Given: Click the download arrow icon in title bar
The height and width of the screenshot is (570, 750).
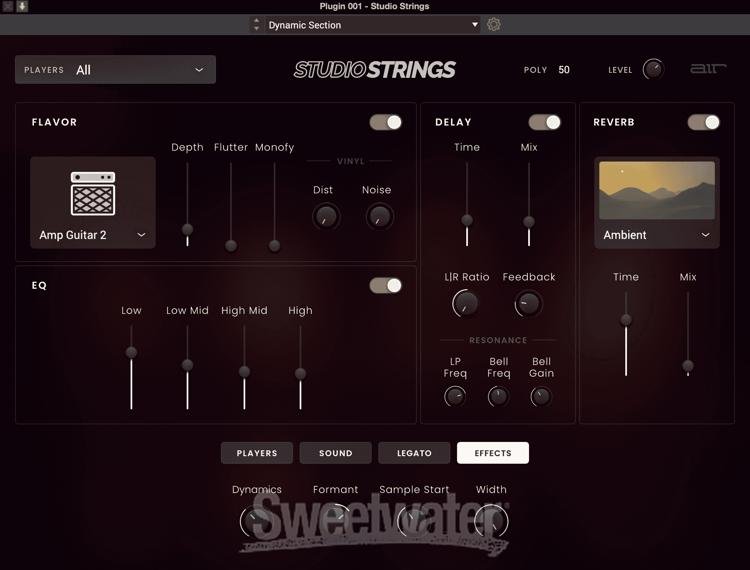Looking at the screenshot, I should (22, 6).
